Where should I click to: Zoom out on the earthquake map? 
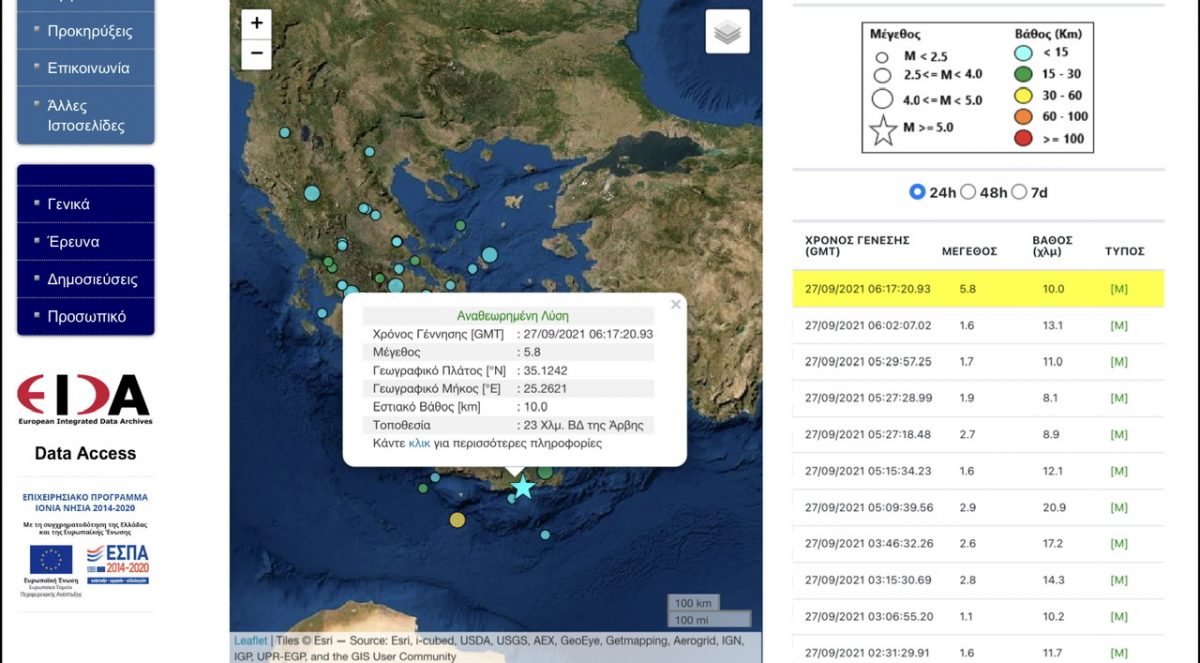(x=257, y=54)
